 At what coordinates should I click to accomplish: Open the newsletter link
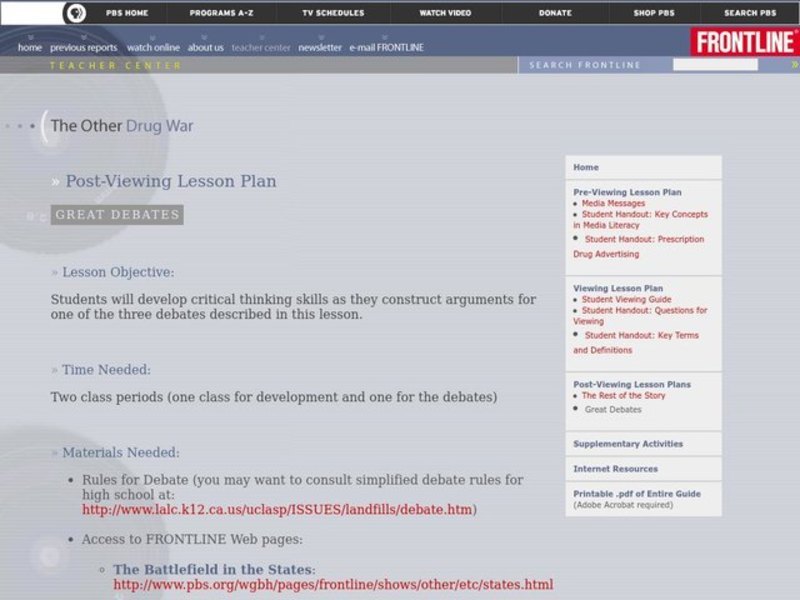click(x=319, y=48)
